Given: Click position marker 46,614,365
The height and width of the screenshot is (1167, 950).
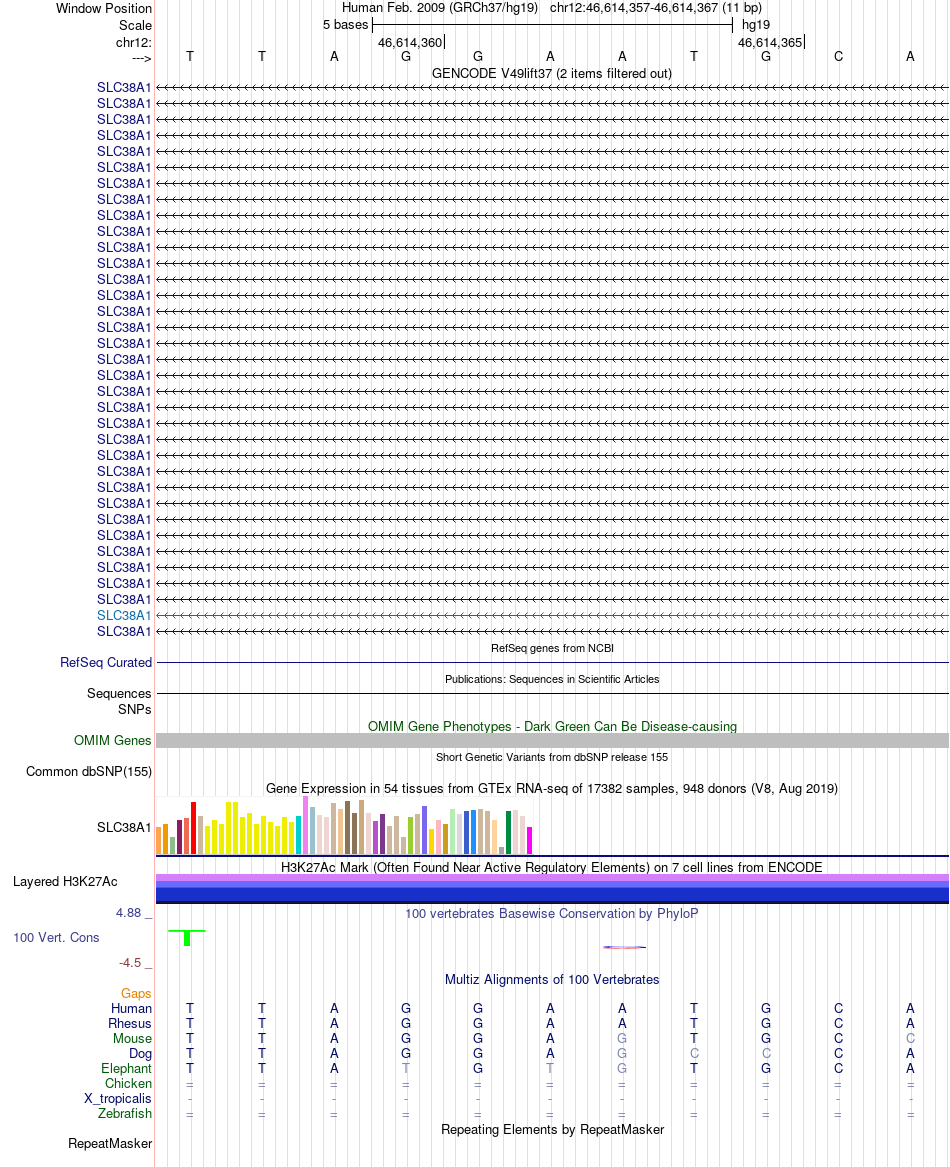Looking at the screenshot, I should pyautogui.click(x=770, y=42).
